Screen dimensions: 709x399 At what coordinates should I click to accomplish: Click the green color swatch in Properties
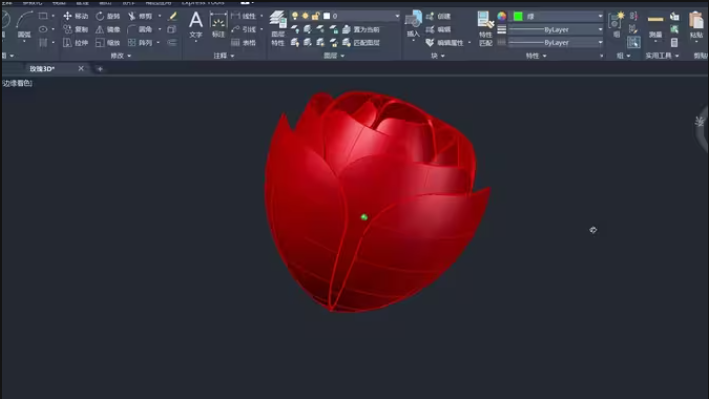point(518,16)
